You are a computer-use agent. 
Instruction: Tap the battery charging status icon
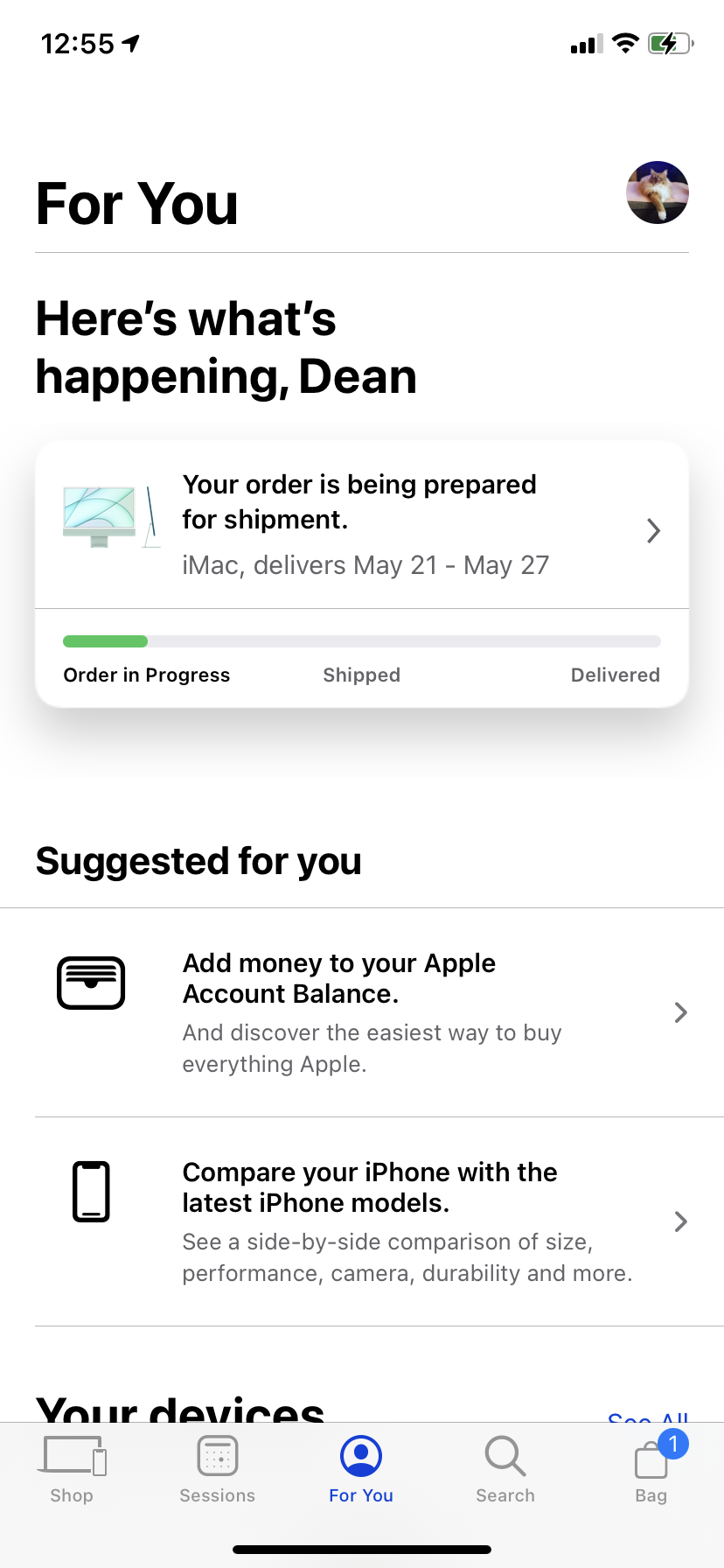pos(670,43)
